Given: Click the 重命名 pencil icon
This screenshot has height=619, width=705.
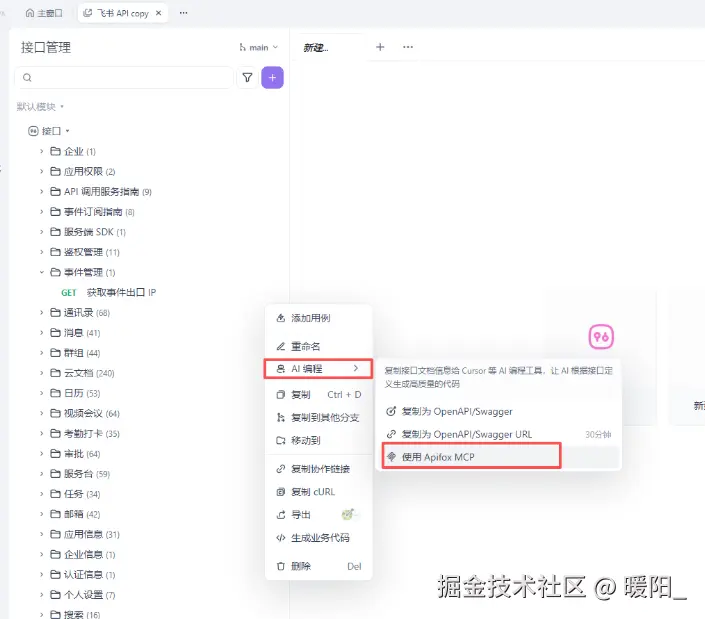Looking at the screenshot, I should pyautogui.click(x=281, y=346).
